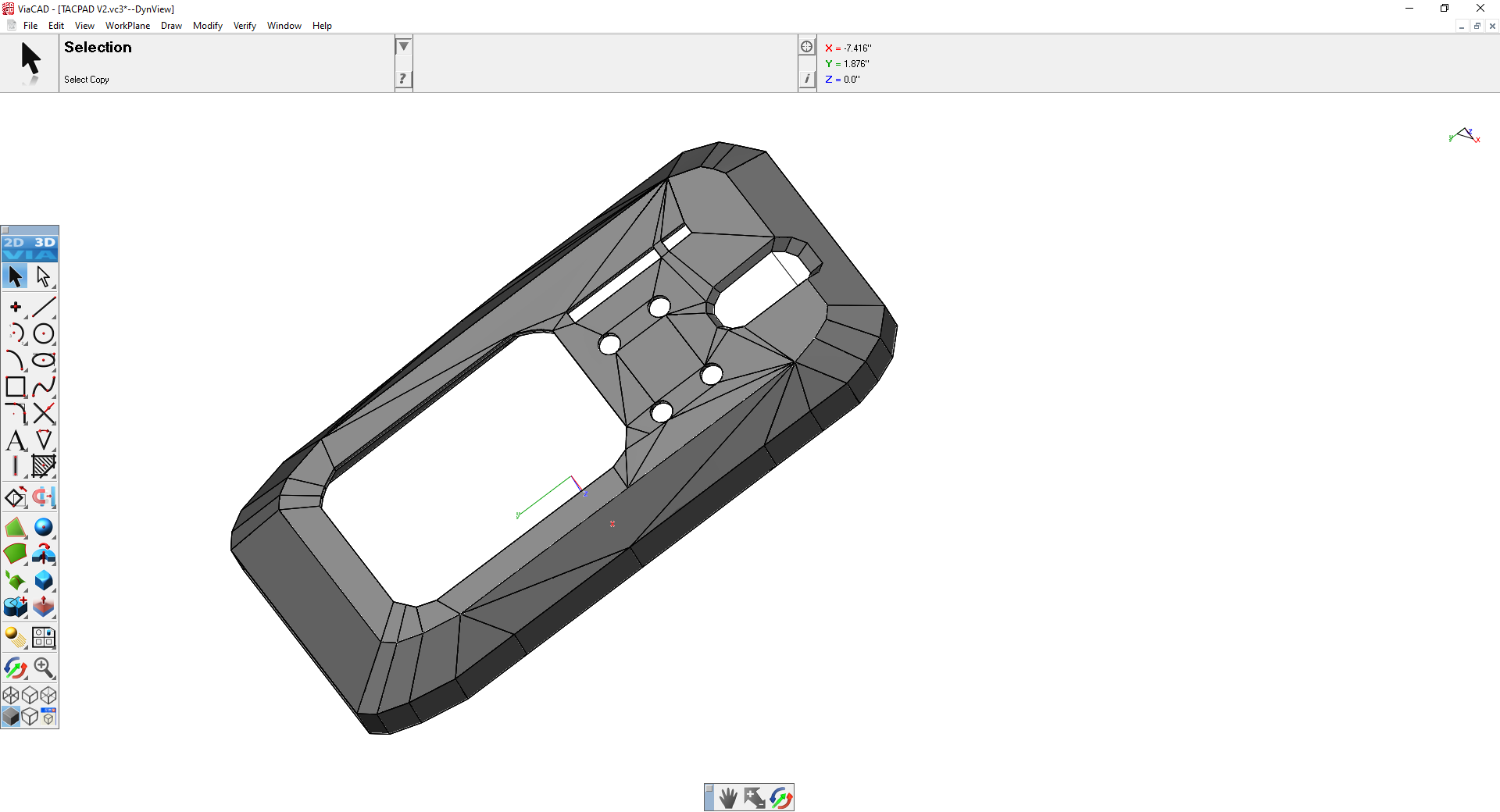Activate the pan hand tool

(x=728, y=798)
